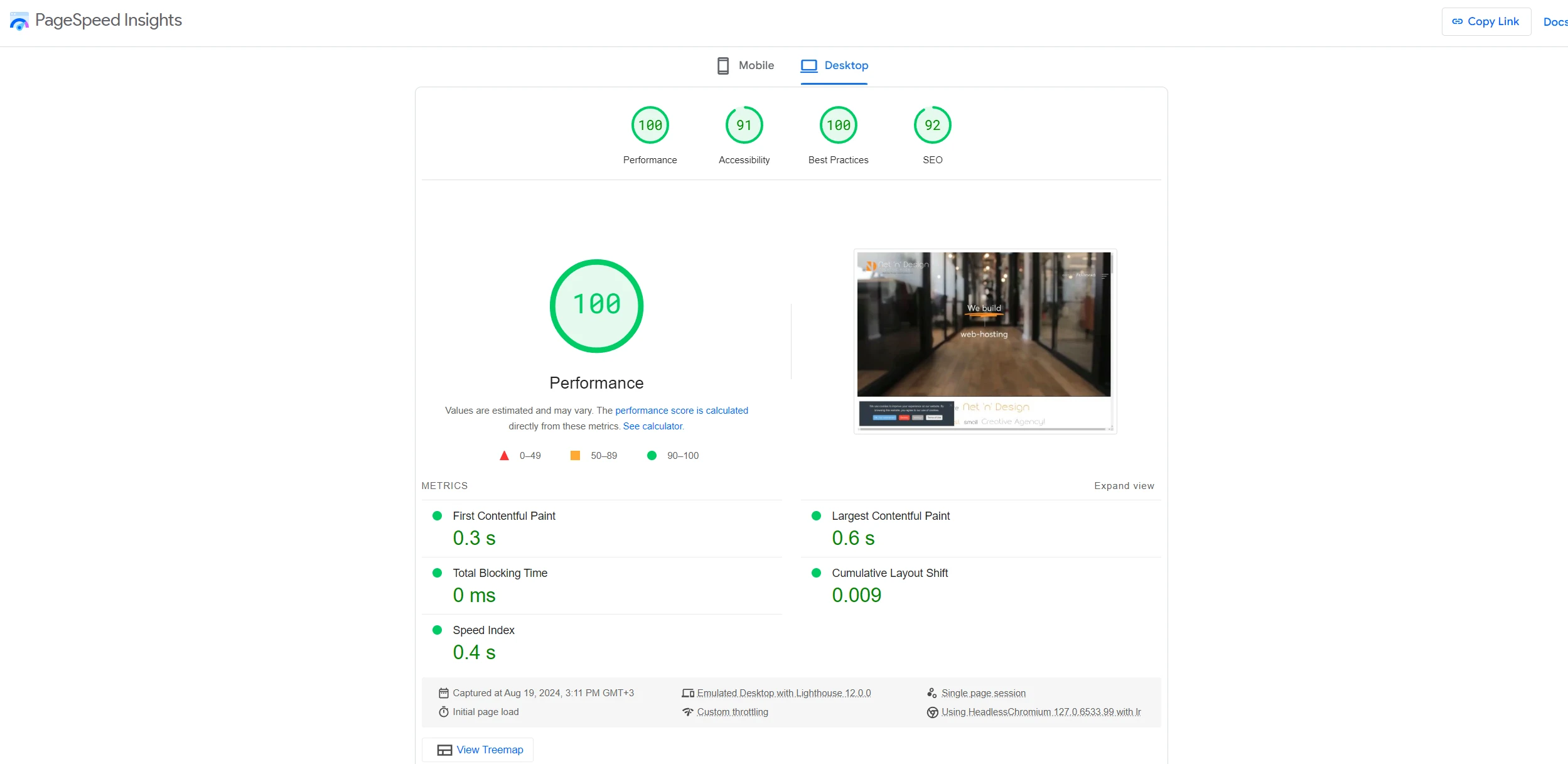The image size is (1568, 764).
Task: Click the Desktop monitor toggle icon
Action: tap(810, 65)
